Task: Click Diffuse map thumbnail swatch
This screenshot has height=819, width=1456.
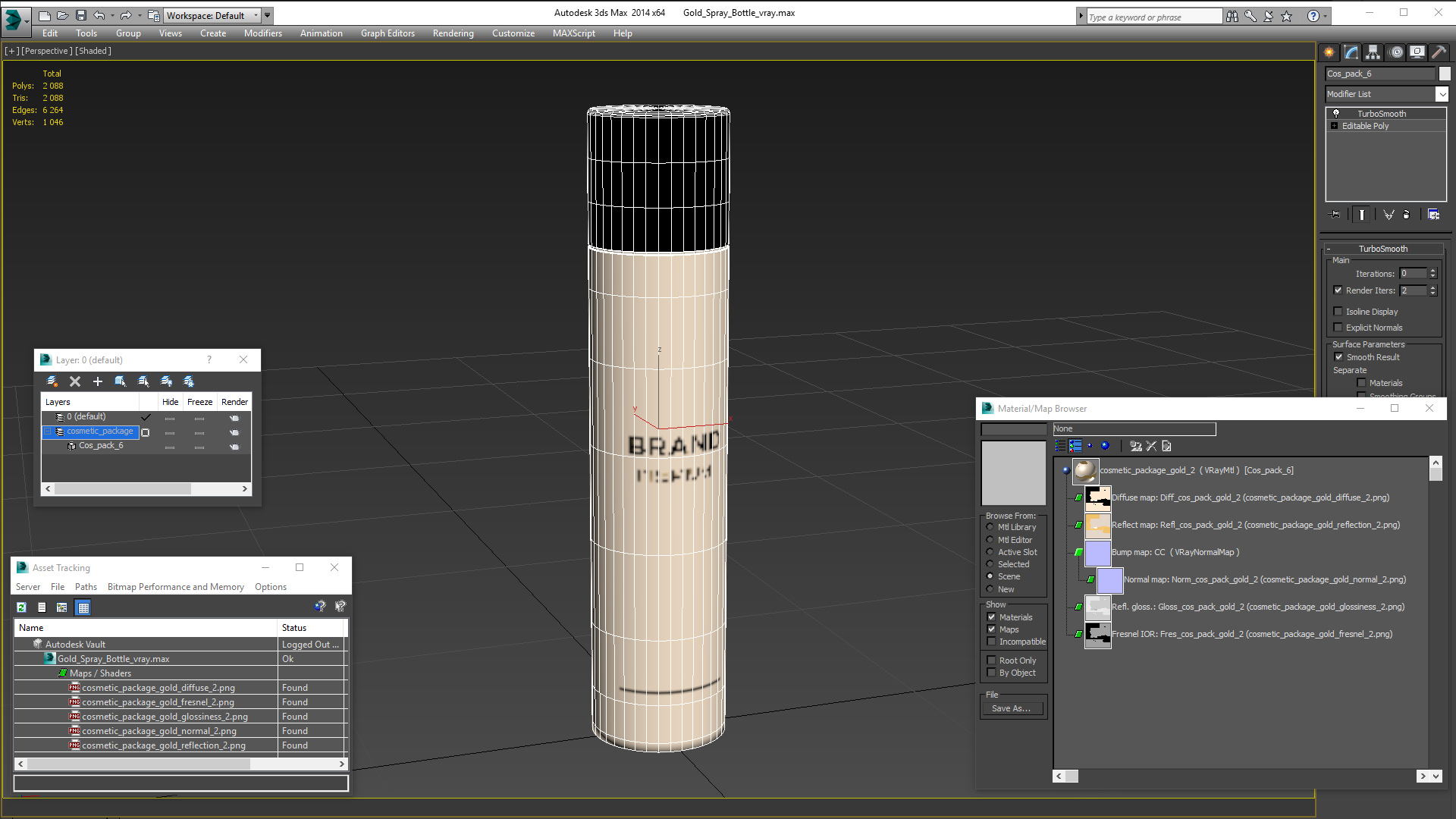Action: click(1097, 498)
